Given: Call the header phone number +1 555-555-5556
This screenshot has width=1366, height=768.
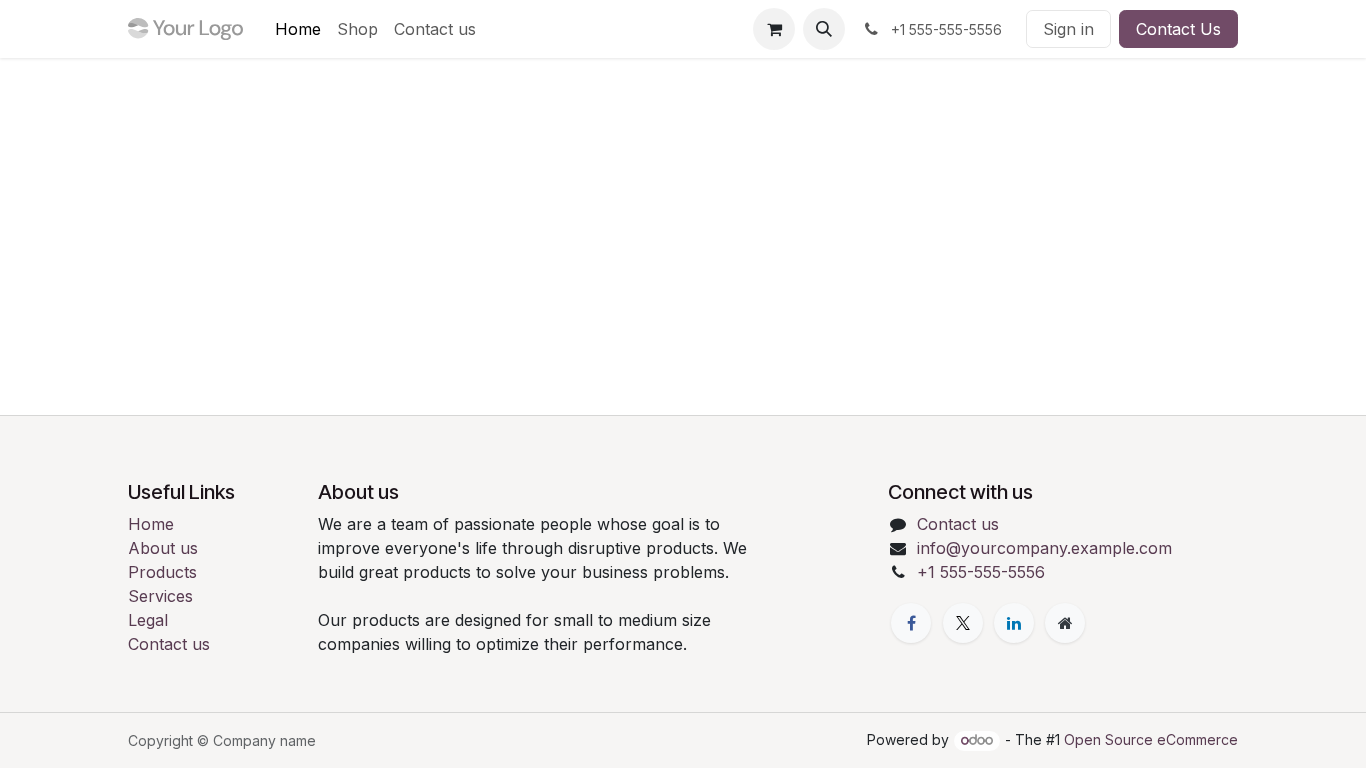Looking at the screenshot, I should pyautogui.click(x=945, y=30).
